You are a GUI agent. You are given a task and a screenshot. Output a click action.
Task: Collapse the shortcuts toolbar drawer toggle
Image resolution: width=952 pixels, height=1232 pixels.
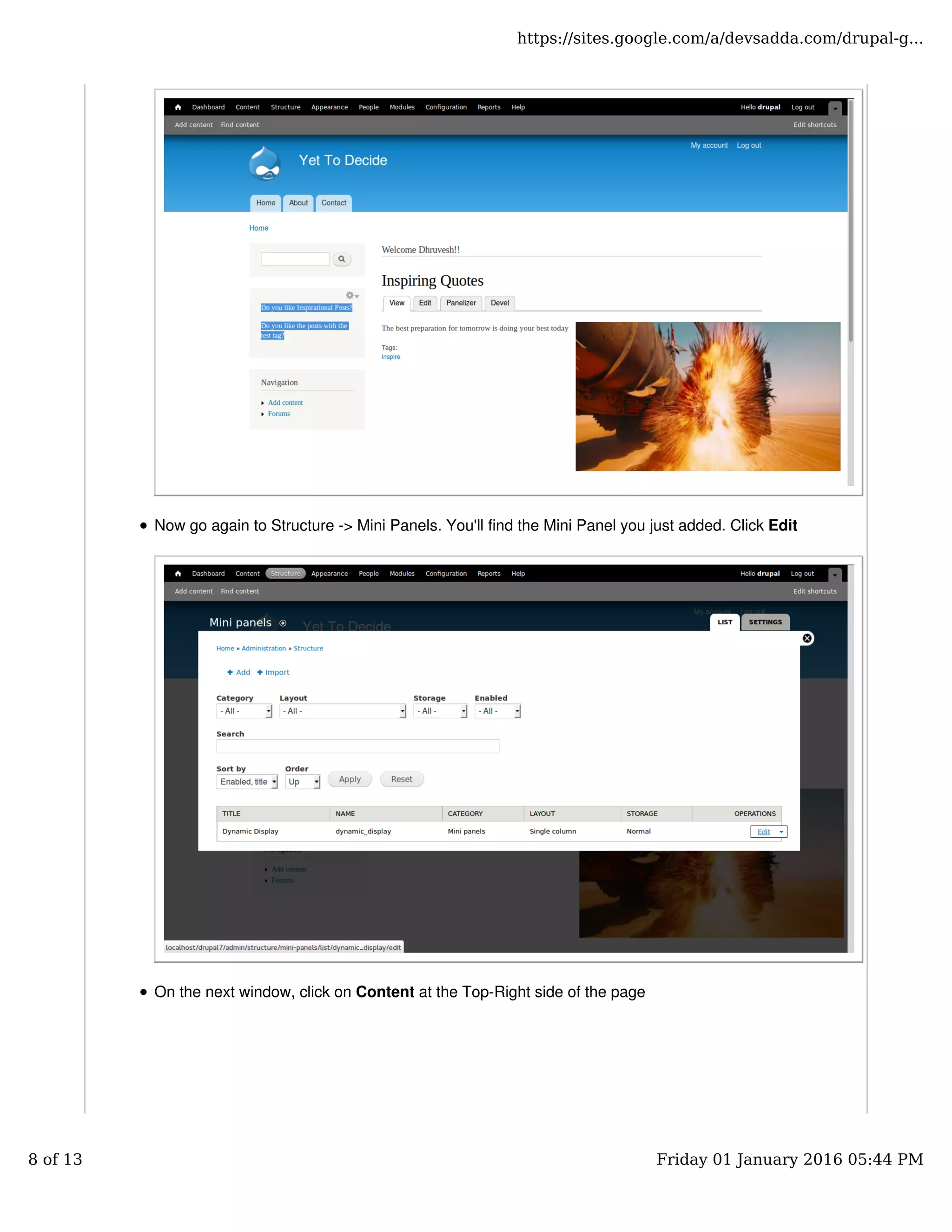[835, 108]
